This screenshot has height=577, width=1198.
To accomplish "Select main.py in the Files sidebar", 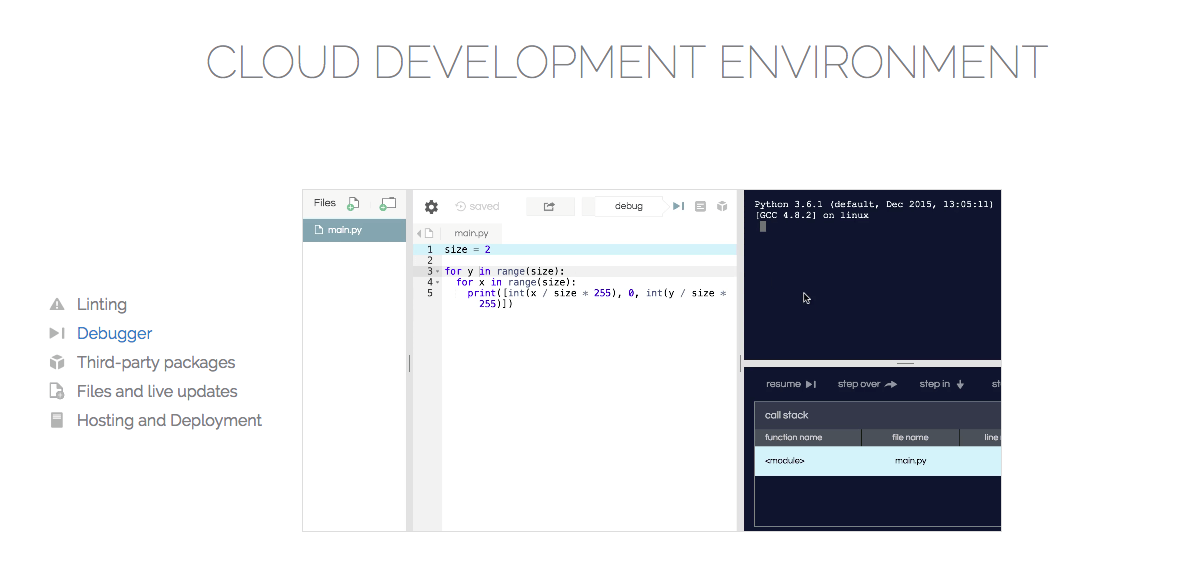I will [345, 230].
